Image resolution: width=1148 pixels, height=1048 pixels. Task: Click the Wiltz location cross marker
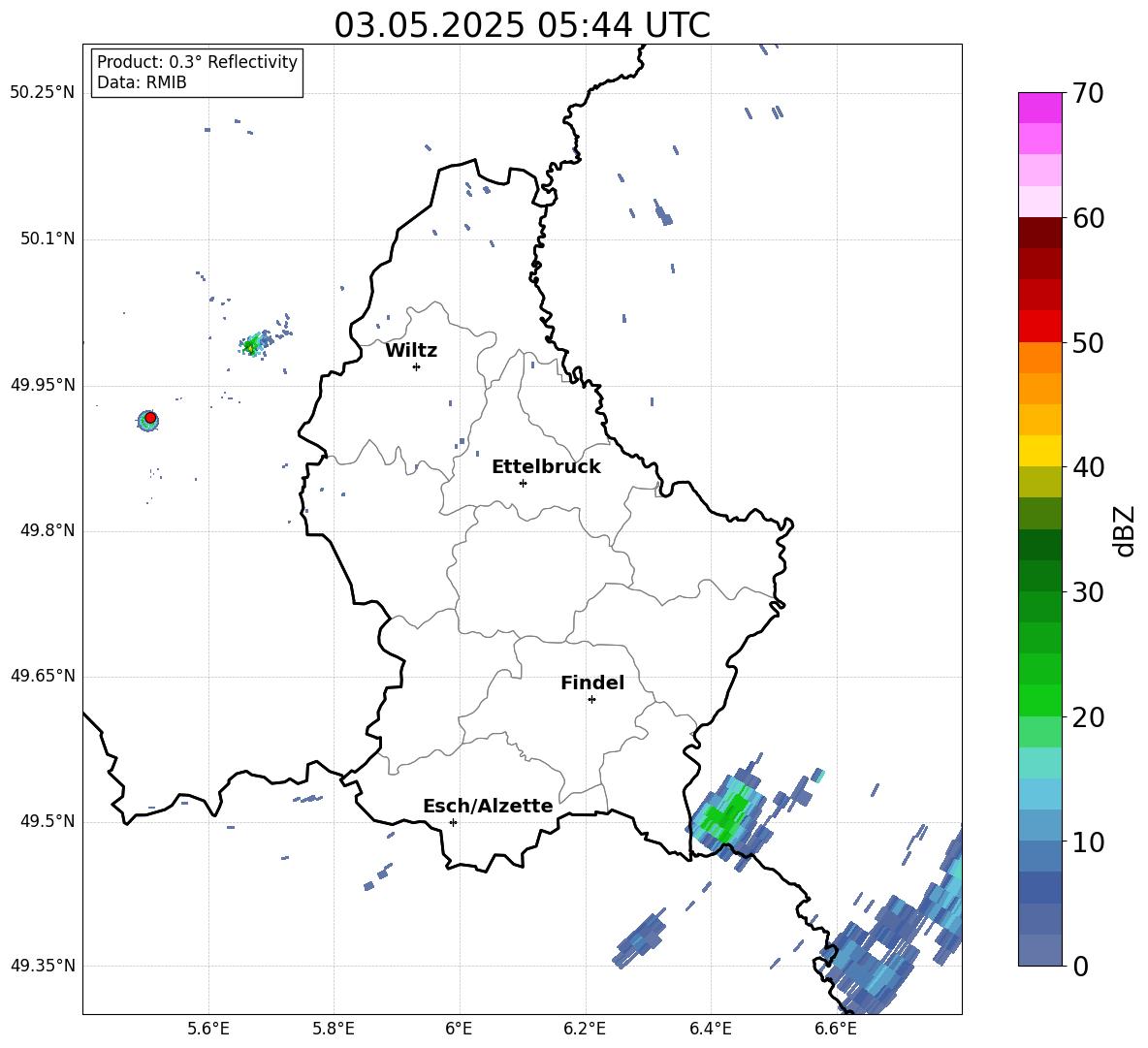tap(416, 366)
